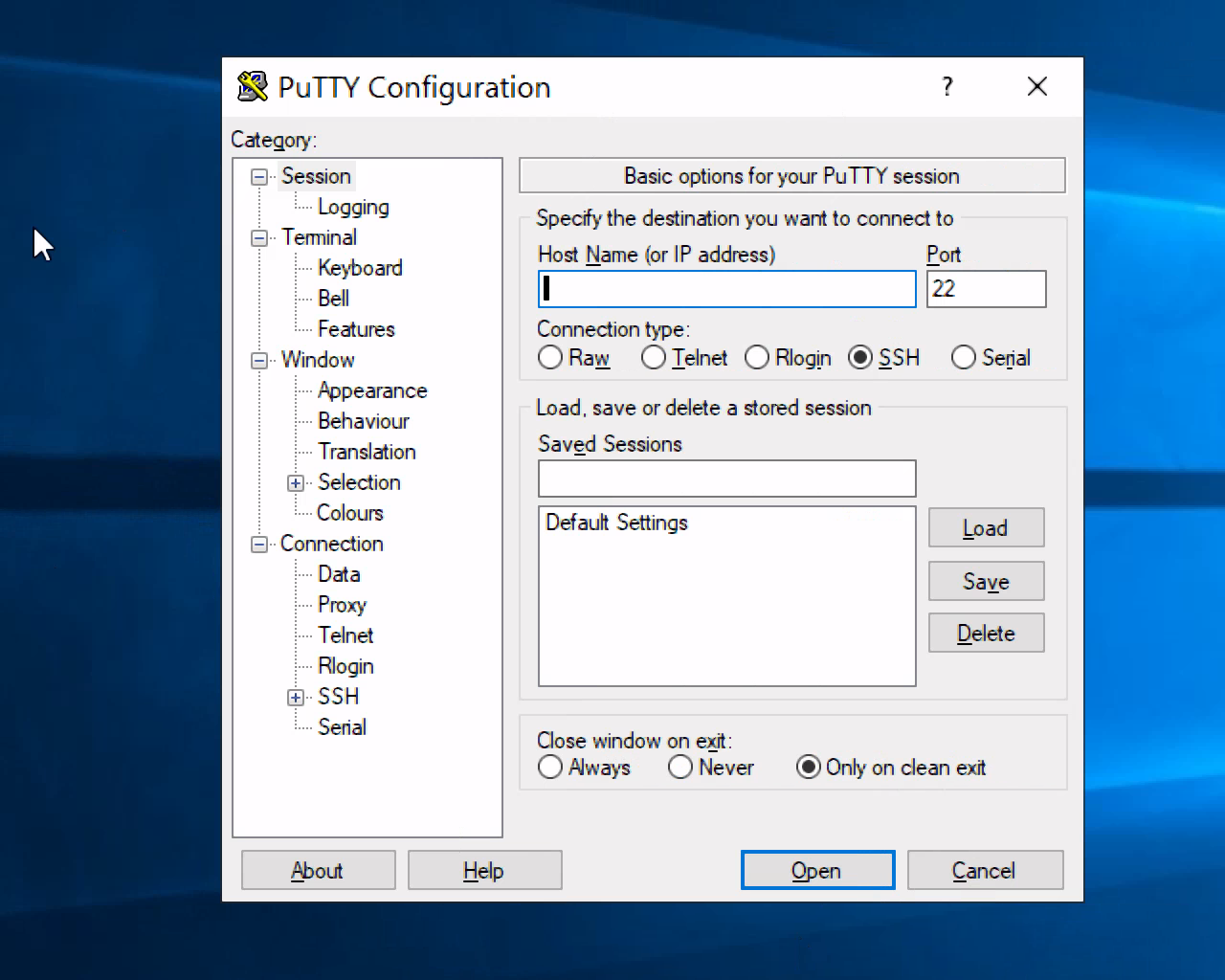Screen dimensions: 1225x980
Task: Open the Session category
Action: [x=316, y=176]
